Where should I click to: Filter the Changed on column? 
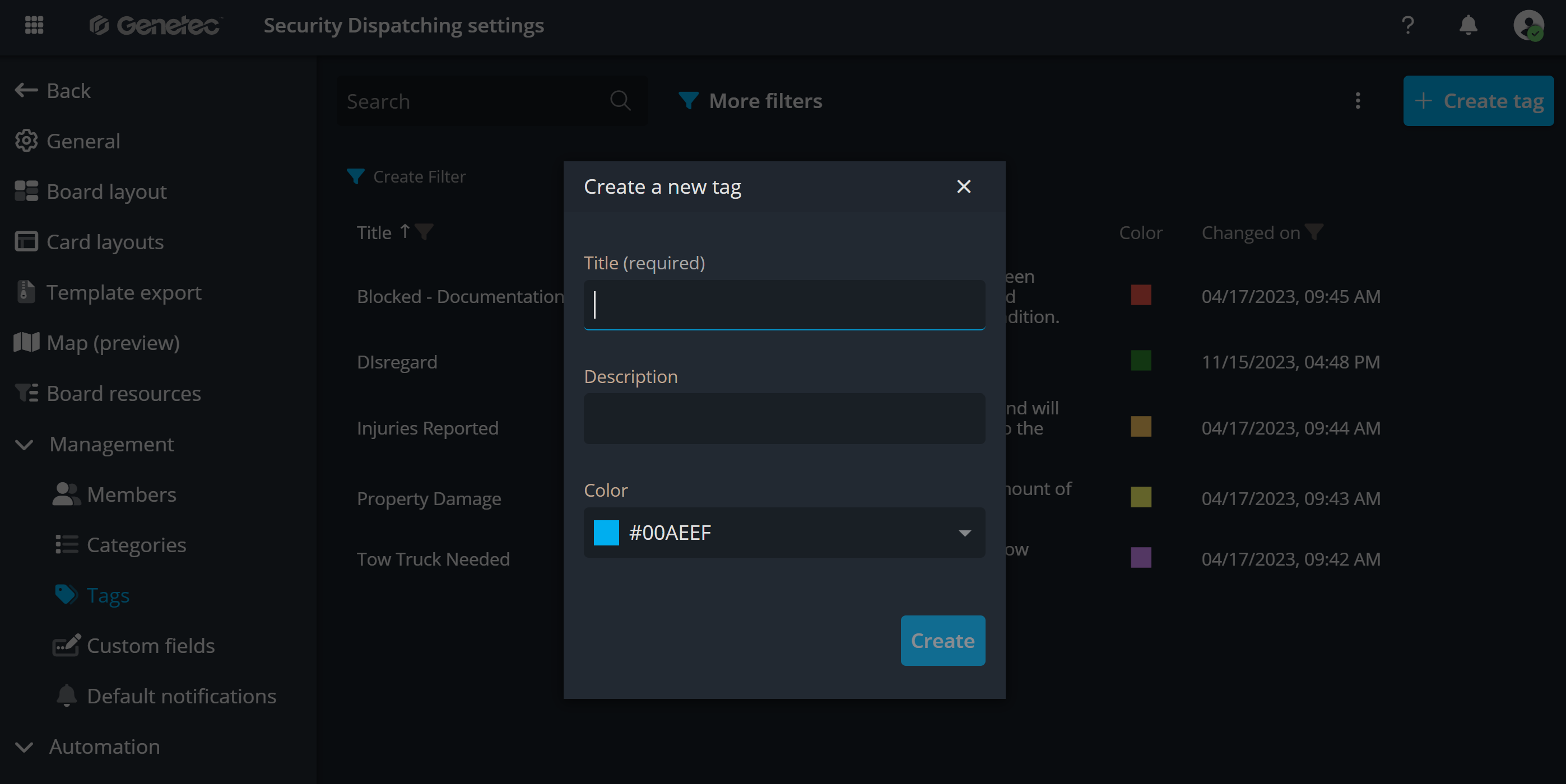(x=1314, y=231)
